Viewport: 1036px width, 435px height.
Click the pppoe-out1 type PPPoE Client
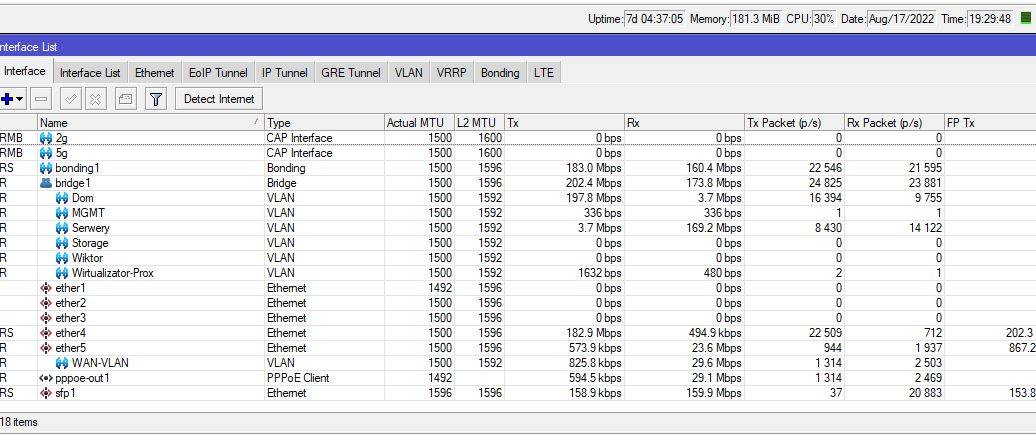[x=298, y=378]
